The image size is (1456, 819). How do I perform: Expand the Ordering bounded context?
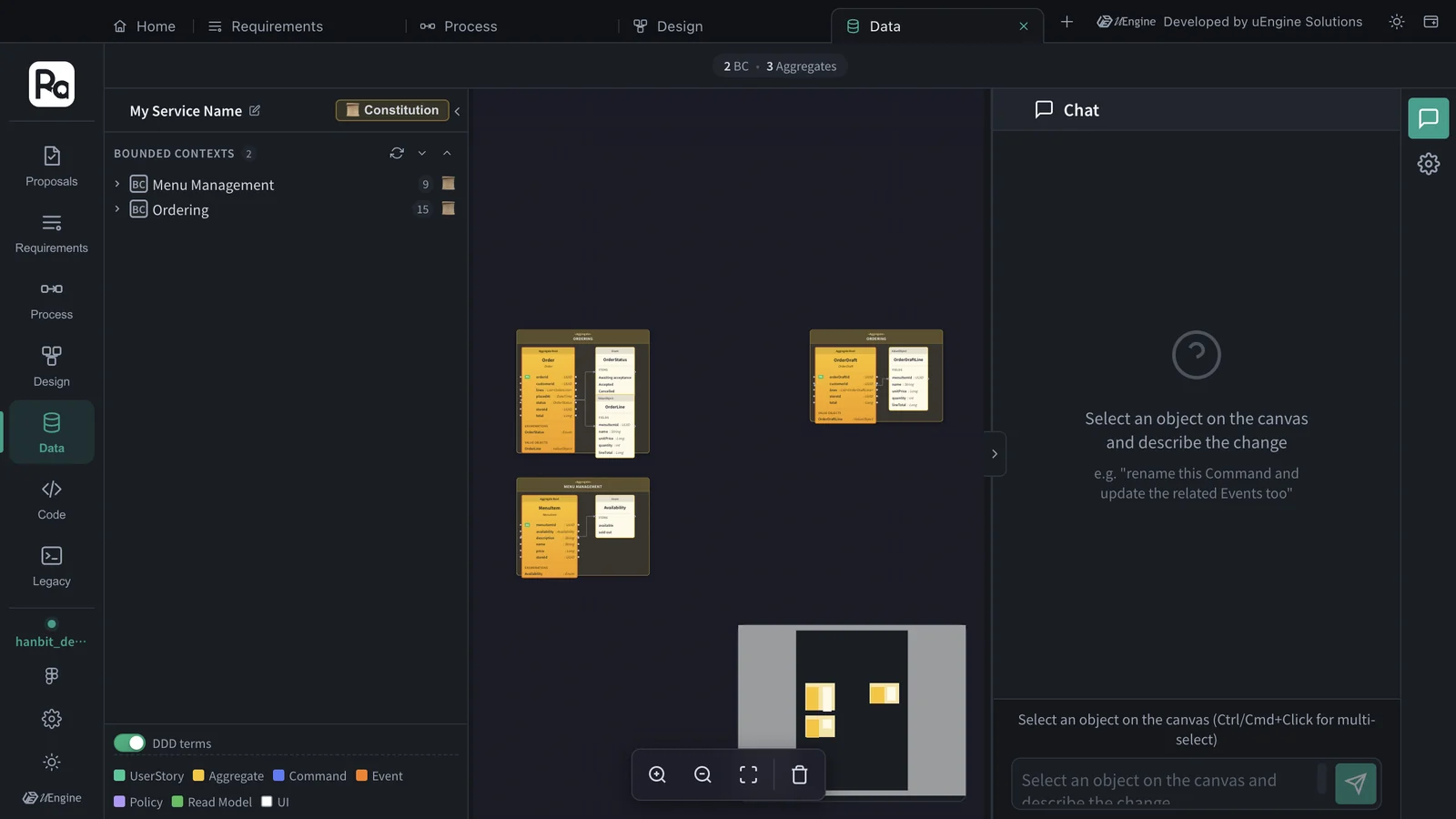click(117, 208)
